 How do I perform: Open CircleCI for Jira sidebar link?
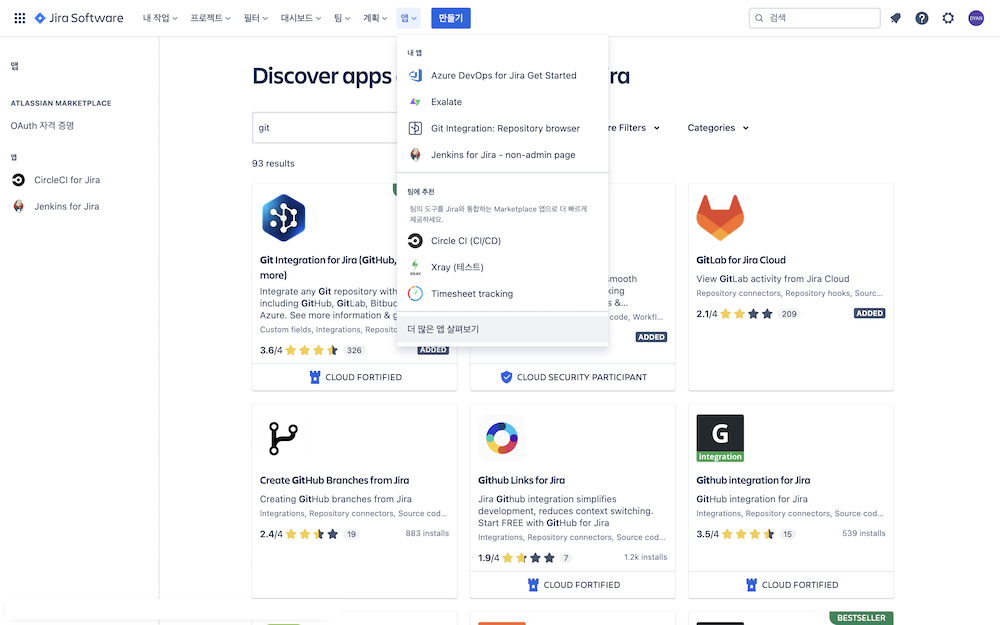[x=67, y=180]
